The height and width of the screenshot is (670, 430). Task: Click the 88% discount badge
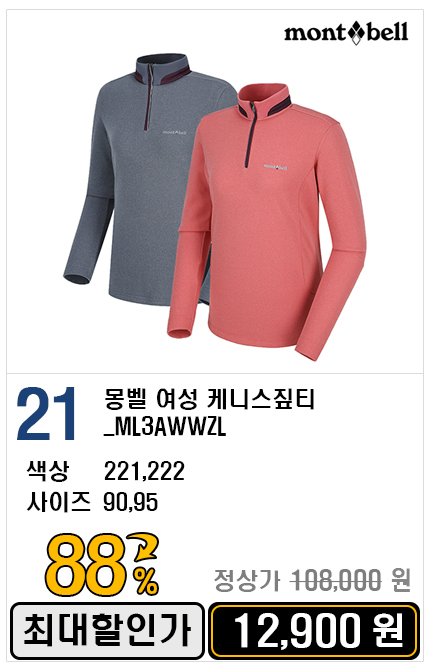coord(102,565)
